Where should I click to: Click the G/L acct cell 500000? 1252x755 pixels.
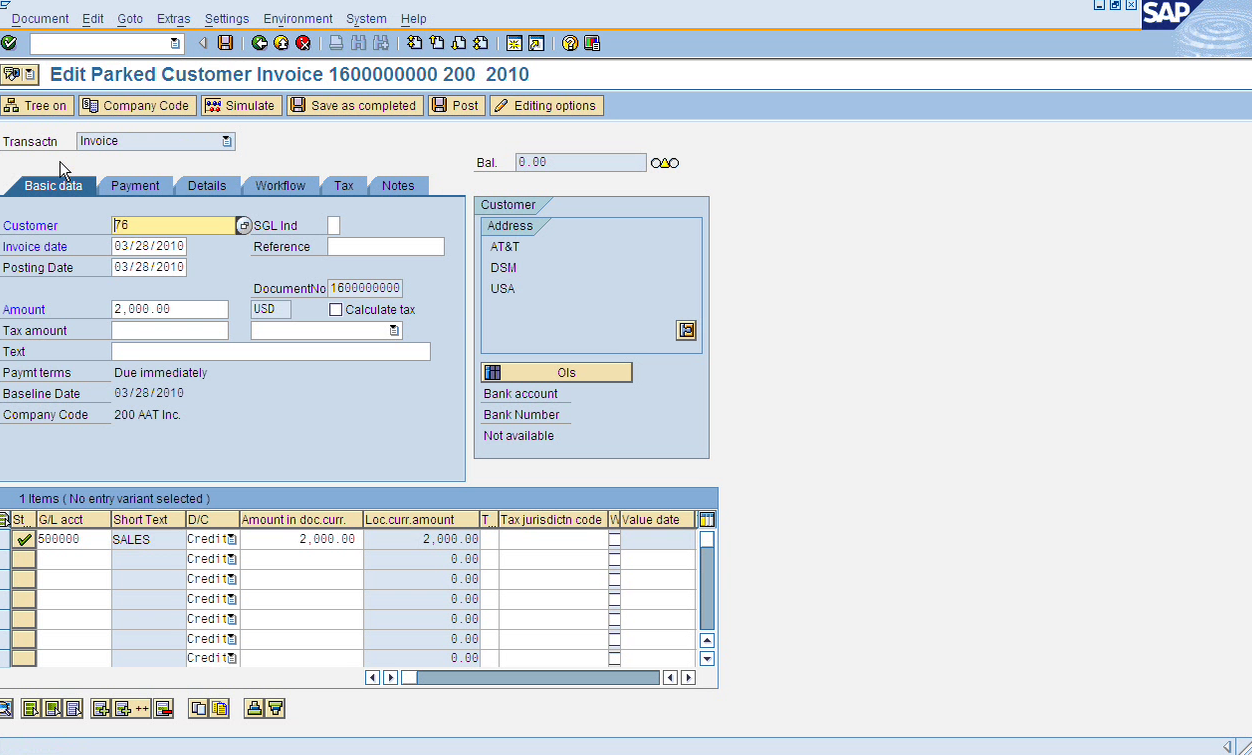point(74,539)
